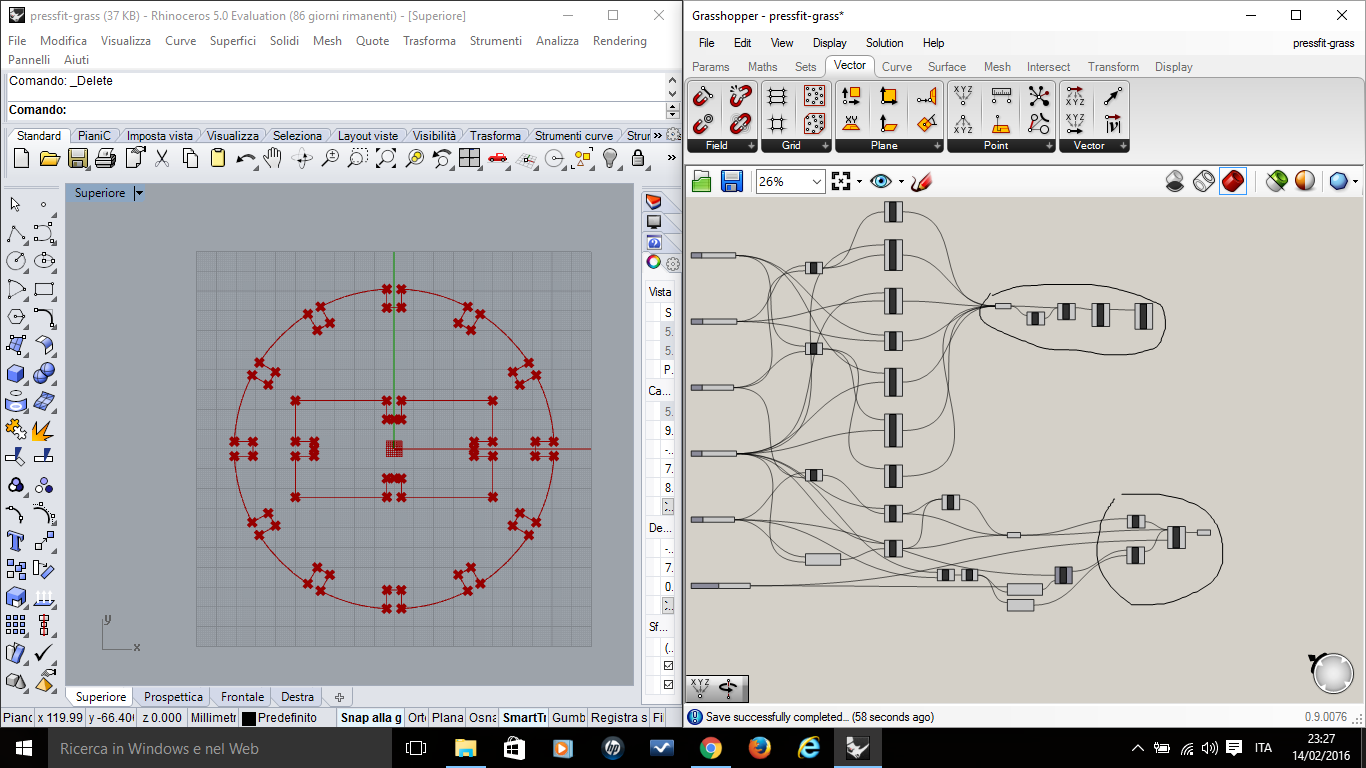Click the Rhino four-viewport layout icon
Image resolution: width=1366 pixels, height=768 pixels.
[470, 158]
